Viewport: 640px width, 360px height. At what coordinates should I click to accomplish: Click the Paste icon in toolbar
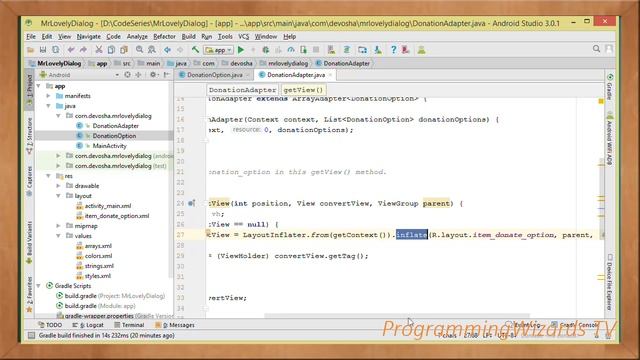pyautogui.click(x=124, y=50)
